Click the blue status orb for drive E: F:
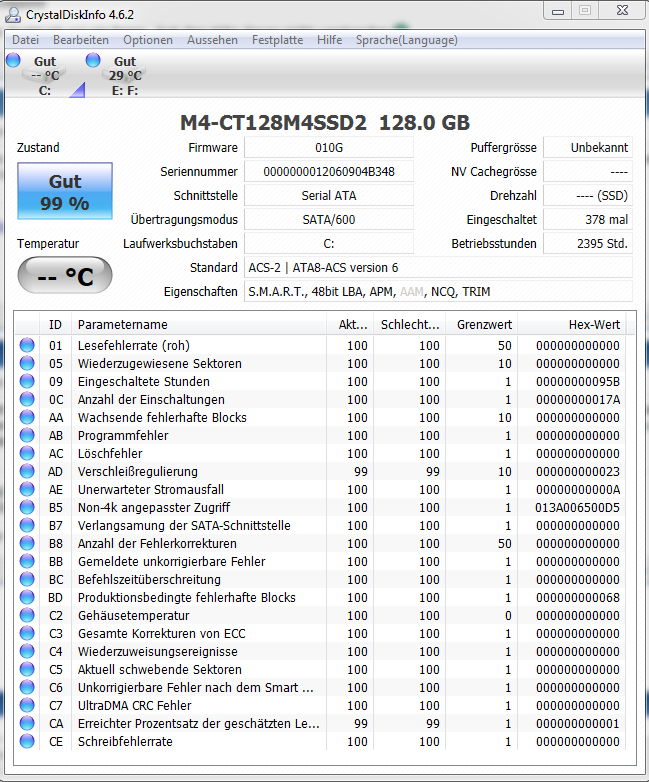Viewport: 649px width, 782px height. coord(93,60)
